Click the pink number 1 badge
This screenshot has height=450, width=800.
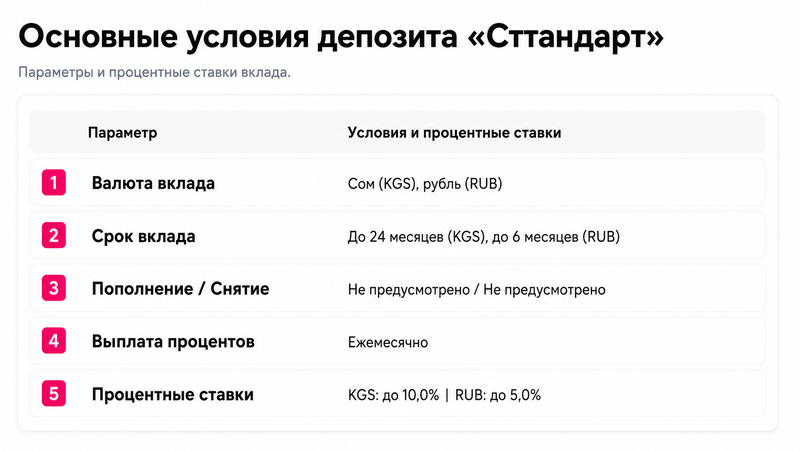(x=54, y=183)
